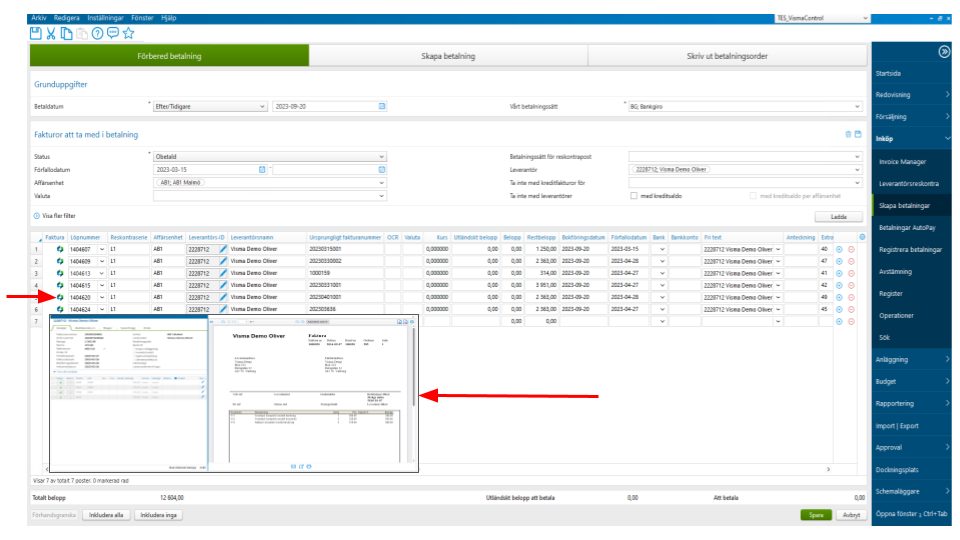The height and width of the screenshot is (540, 960).
Task: Click red remove-row icon for row 1404624
Action: (851, 309)
